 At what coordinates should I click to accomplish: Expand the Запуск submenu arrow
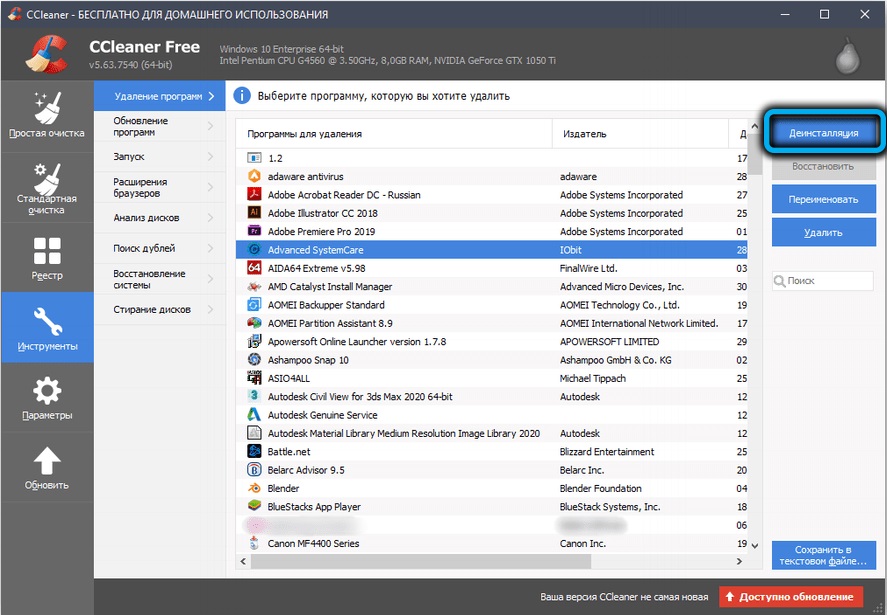[211, 157]
